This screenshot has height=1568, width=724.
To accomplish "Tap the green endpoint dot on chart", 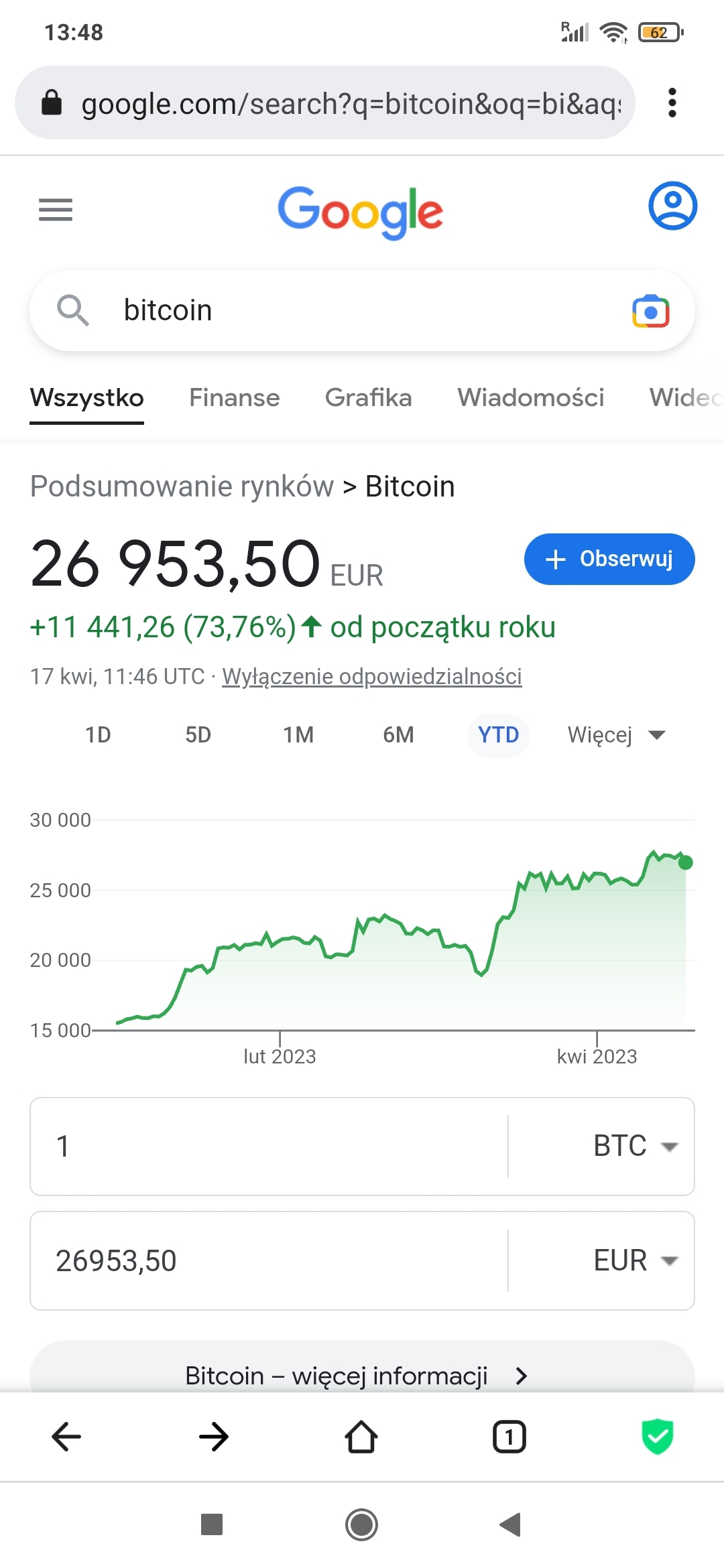I will pyautogui.click(x=685, y=862).
